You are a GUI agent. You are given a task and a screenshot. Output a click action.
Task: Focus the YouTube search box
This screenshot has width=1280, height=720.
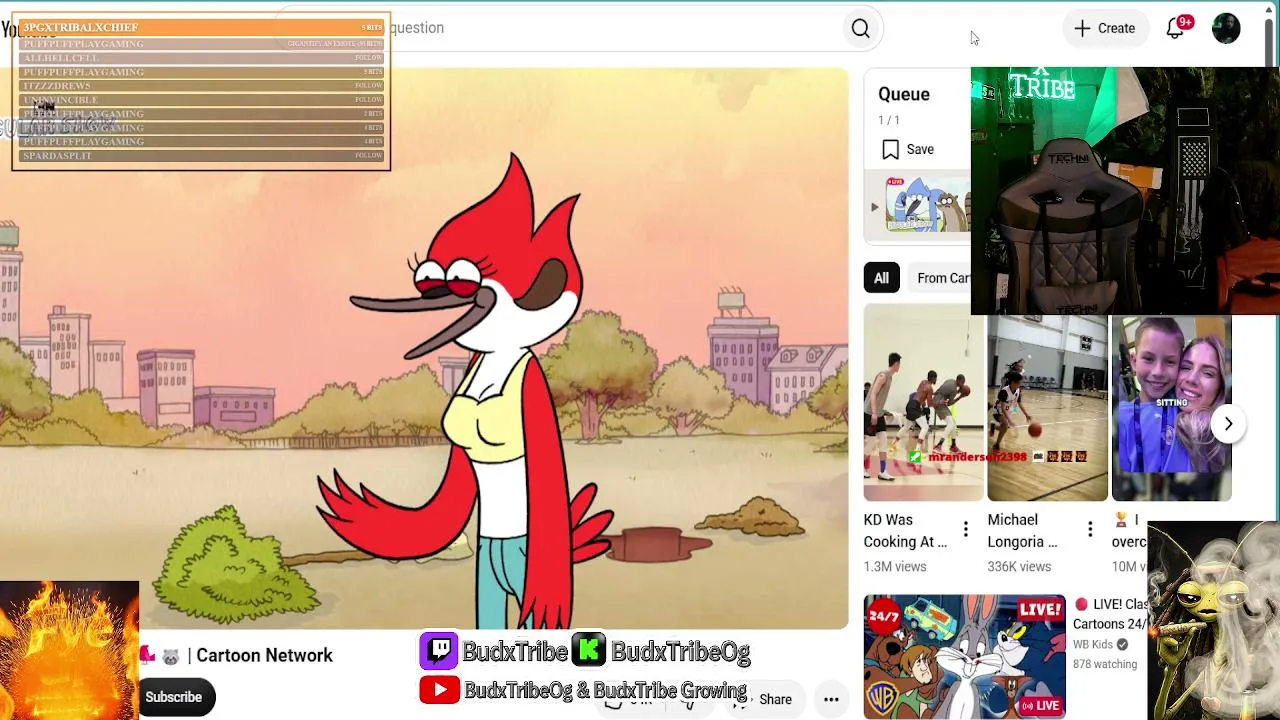coord(560,28)
